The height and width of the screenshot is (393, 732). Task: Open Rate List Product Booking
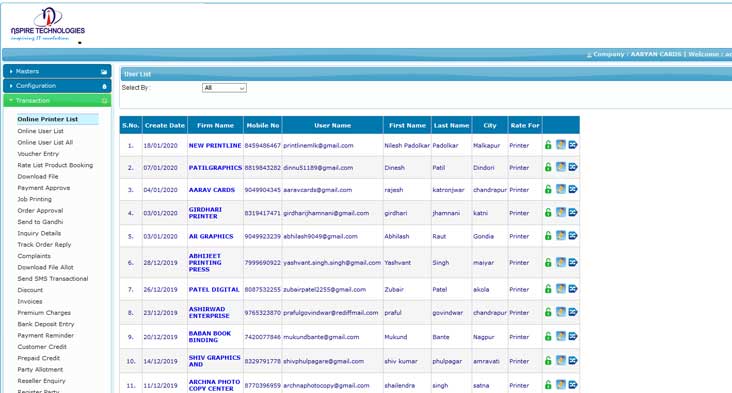click(55, 165)
